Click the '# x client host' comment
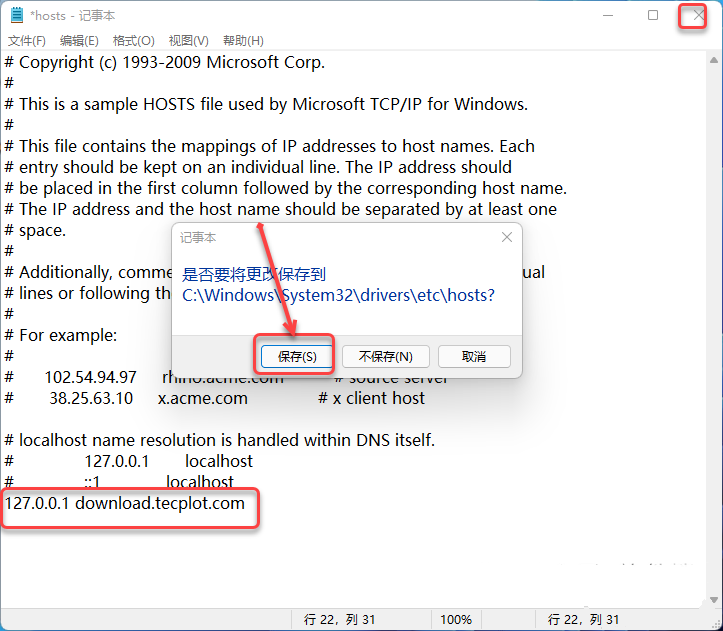The width and height of the screenshot is (723, 631). (x=372, y=398)
